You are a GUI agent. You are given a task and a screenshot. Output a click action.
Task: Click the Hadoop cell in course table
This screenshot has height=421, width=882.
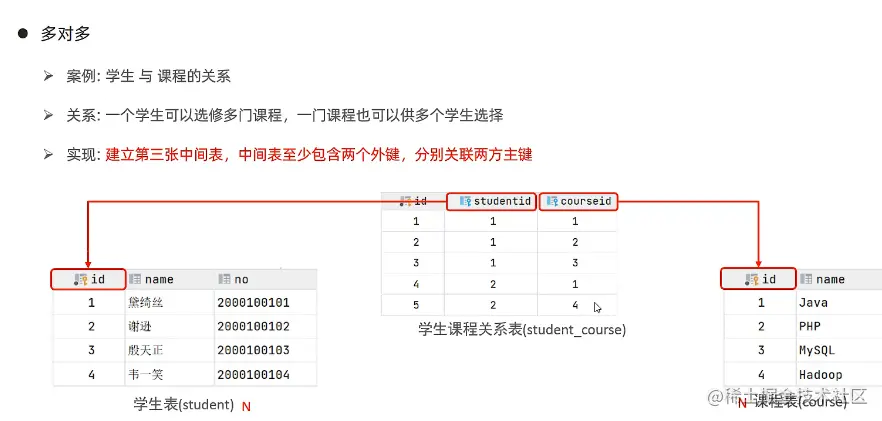tap(839, 374)
